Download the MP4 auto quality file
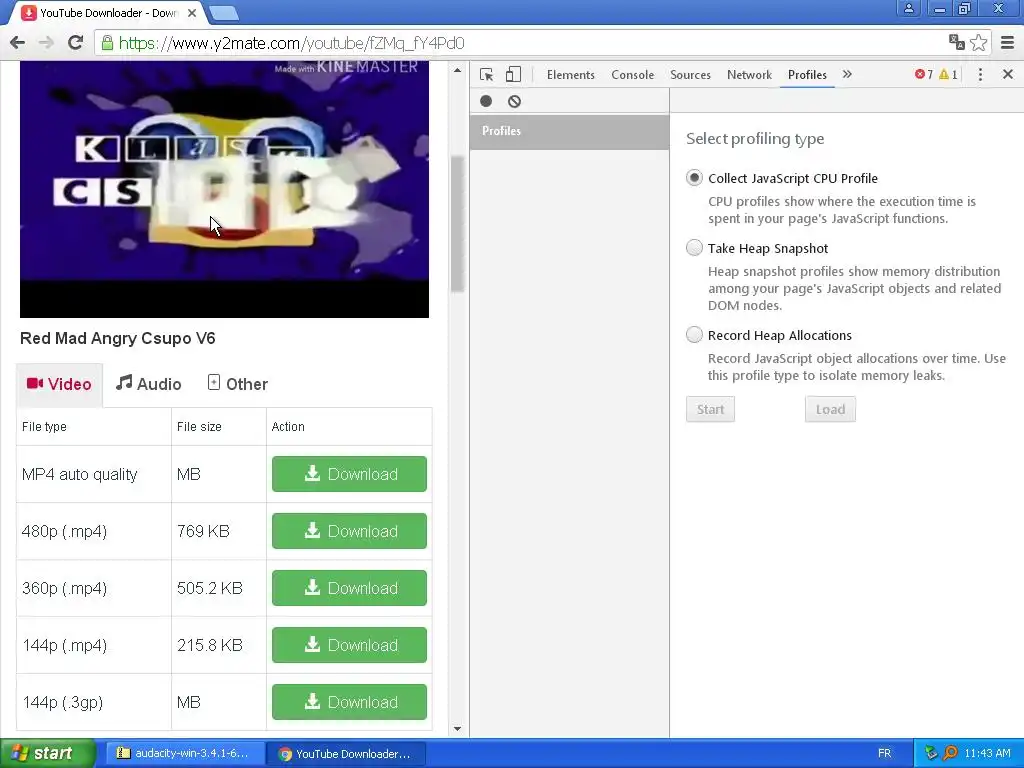Image resolution: width=1024 pixels, height=768 pixels. [349, 474]
